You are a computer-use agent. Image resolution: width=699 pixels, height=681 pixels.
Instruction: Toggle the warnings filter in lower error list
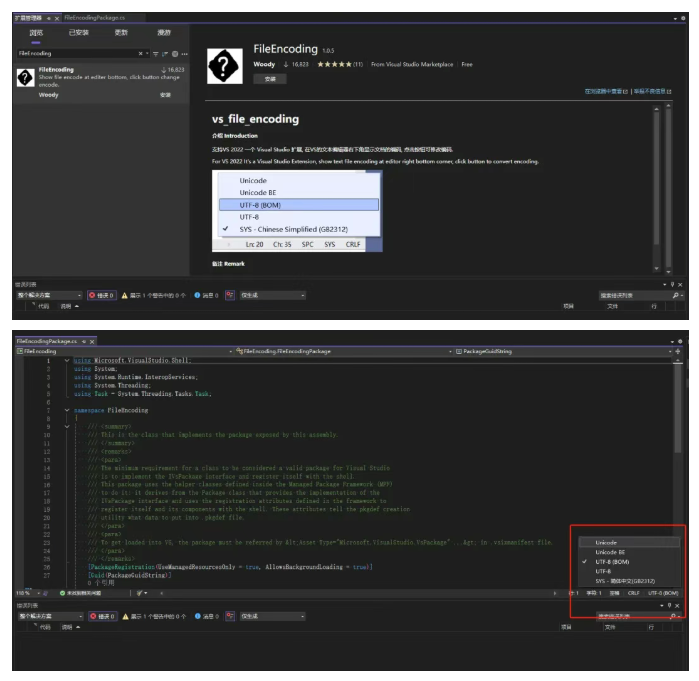(154, 616)
